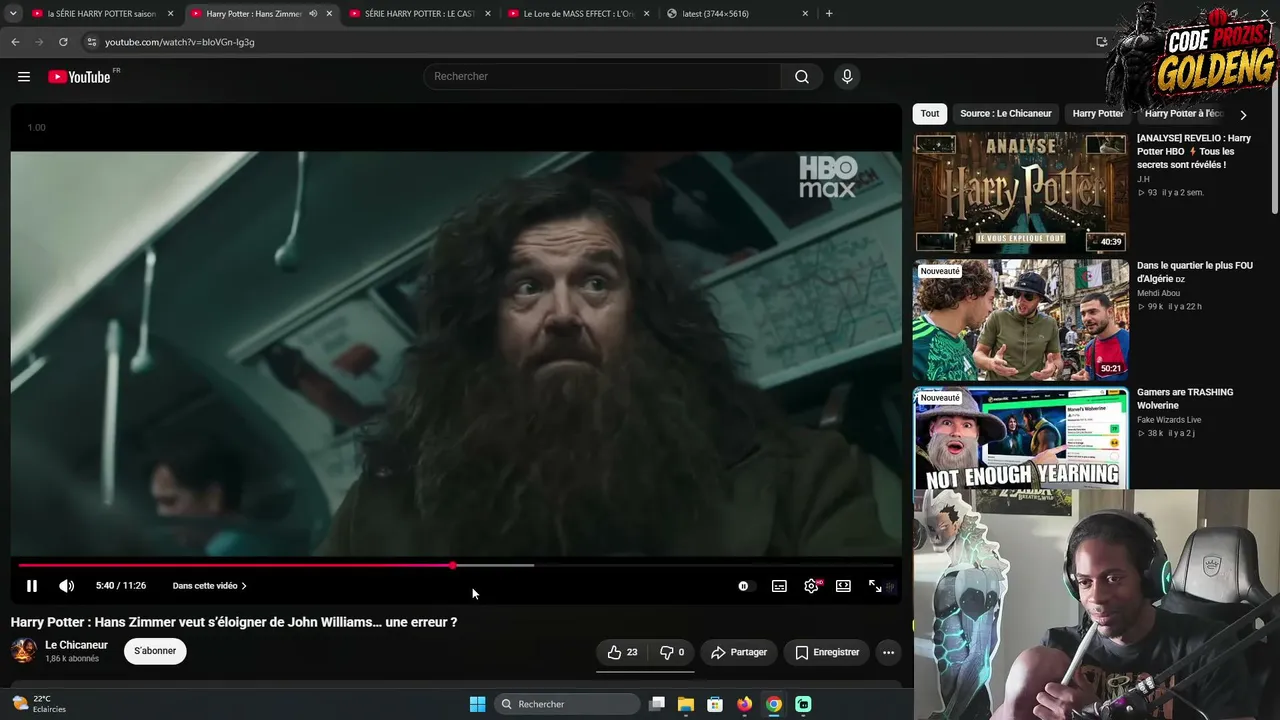Toggle the autoplay switch in player
The width and height of the screenshot is (1280, 720).
click(x=744, y=586)
